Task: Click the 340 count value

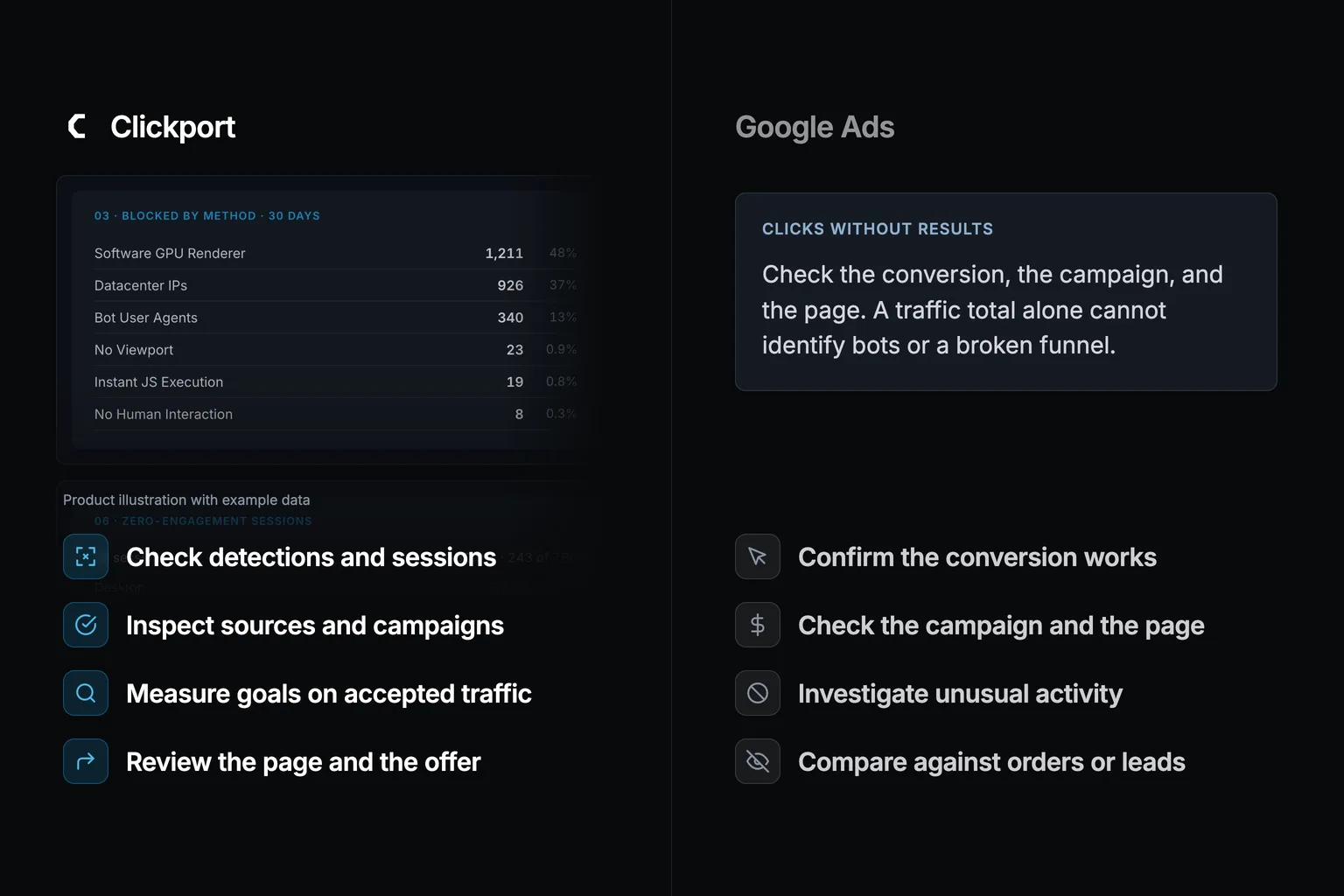Action: coord(510,318)
